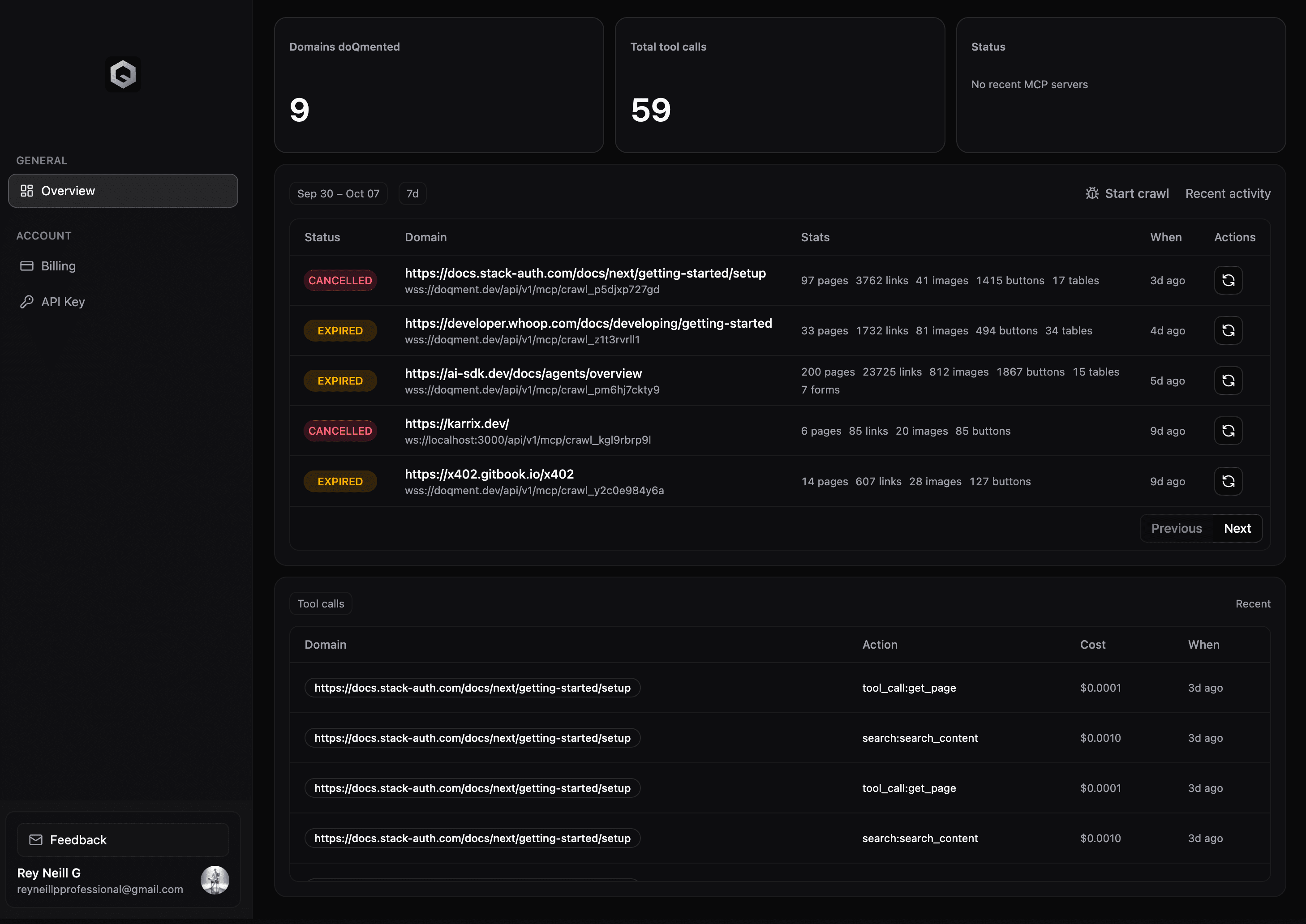Open Recent activity
The height and width of the screenshot is (924, 1306).
pyautogui.click(x=1228, y=193)
